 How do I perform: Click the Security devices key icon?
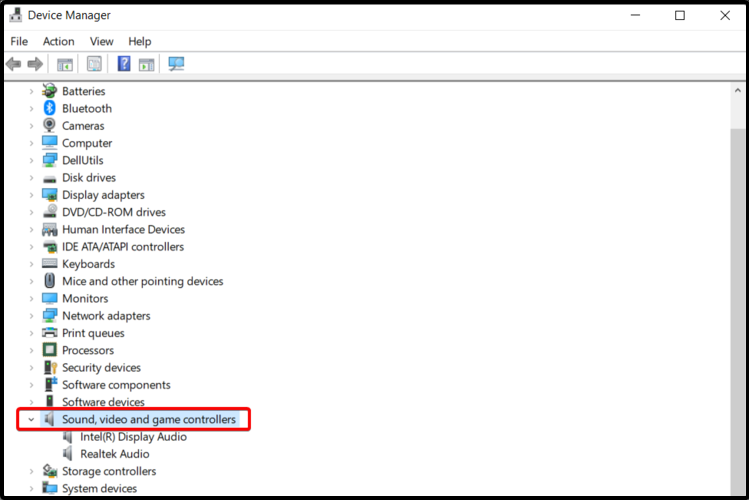[50, 367]
